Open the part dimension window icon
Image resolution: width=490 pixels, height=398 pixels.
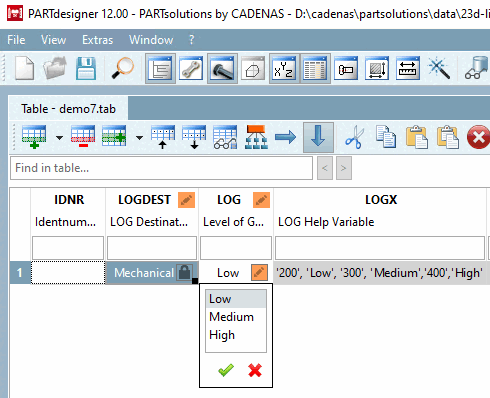coord(346,69)
